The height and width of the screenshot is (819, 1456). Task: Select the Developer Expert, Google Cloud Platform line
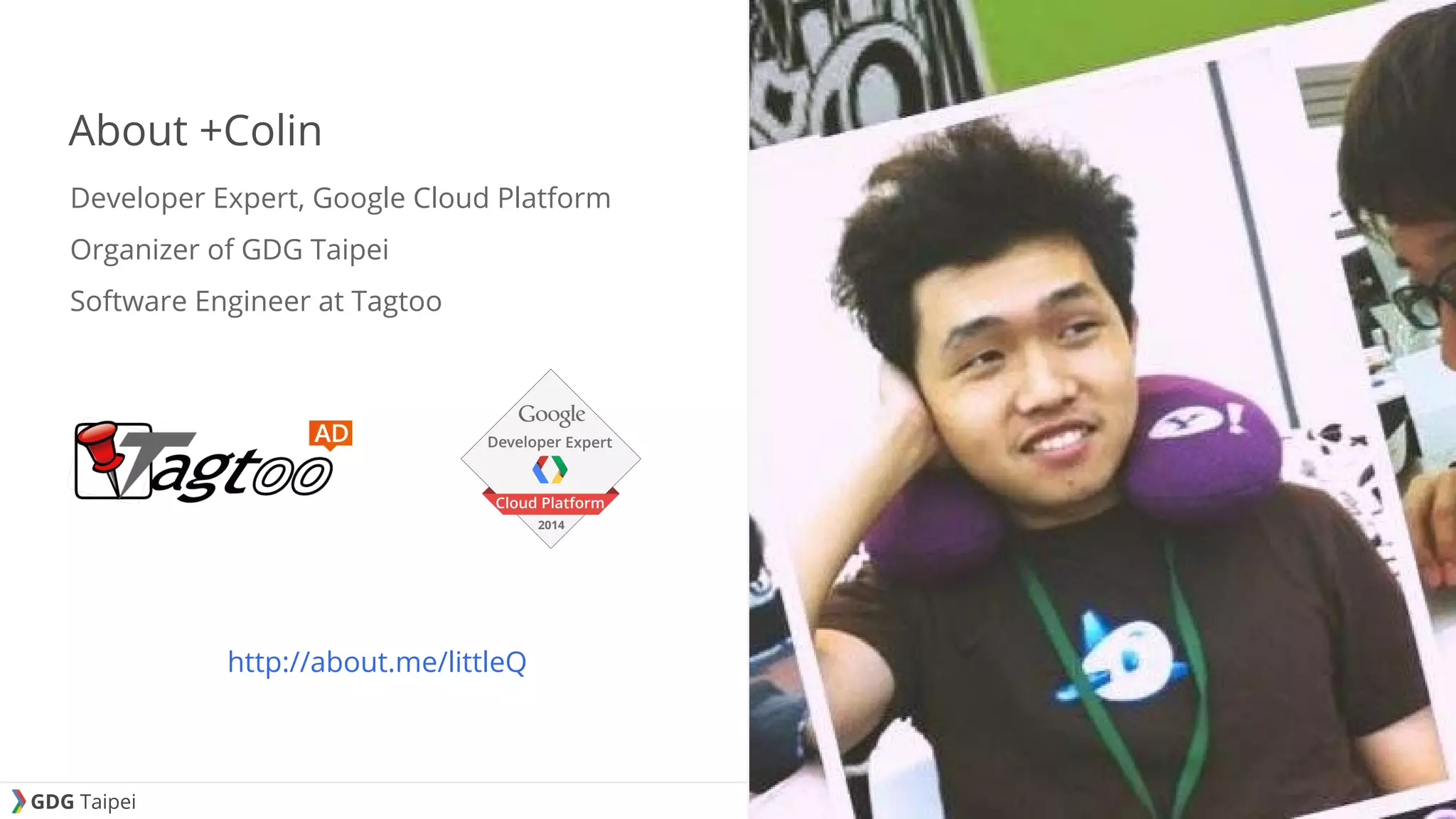[x=341, y=198]
